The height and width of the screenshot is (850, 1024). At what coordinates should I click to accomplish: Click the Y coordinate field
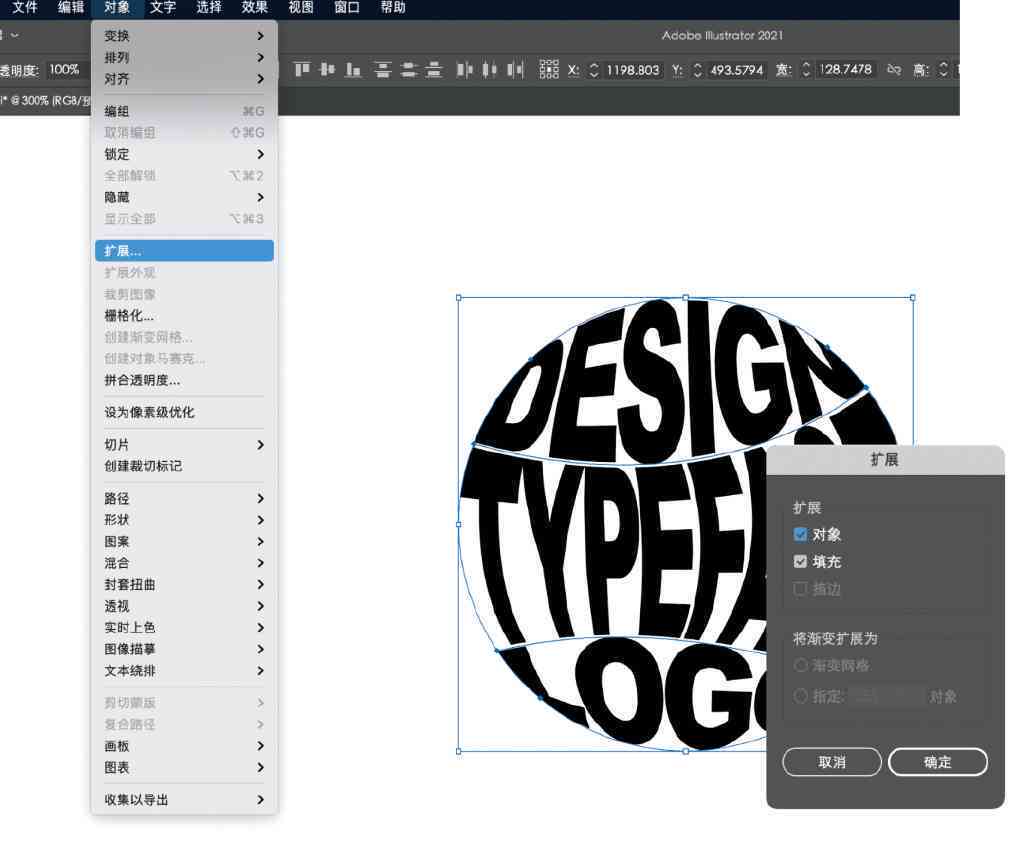(737, 70)
